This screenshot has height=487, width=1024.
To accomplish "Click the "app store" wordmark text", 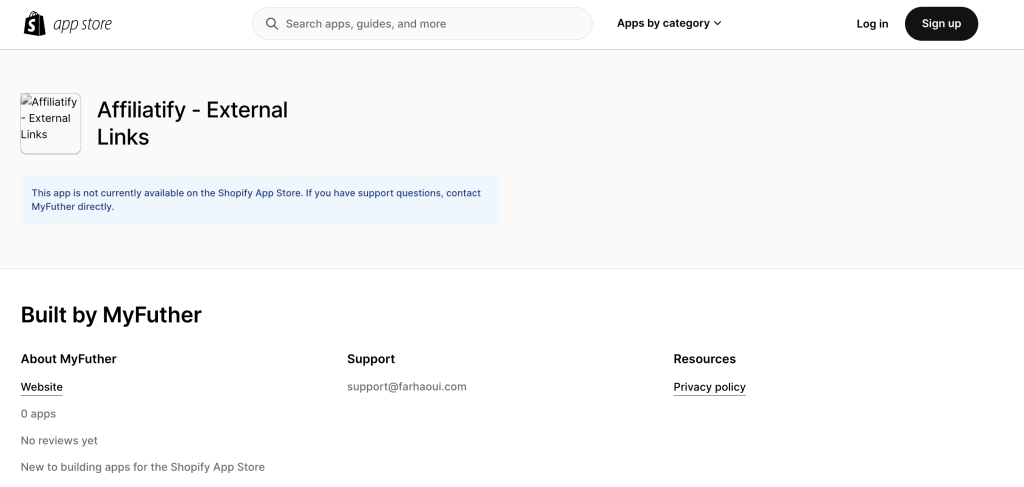I will [83, 24].
